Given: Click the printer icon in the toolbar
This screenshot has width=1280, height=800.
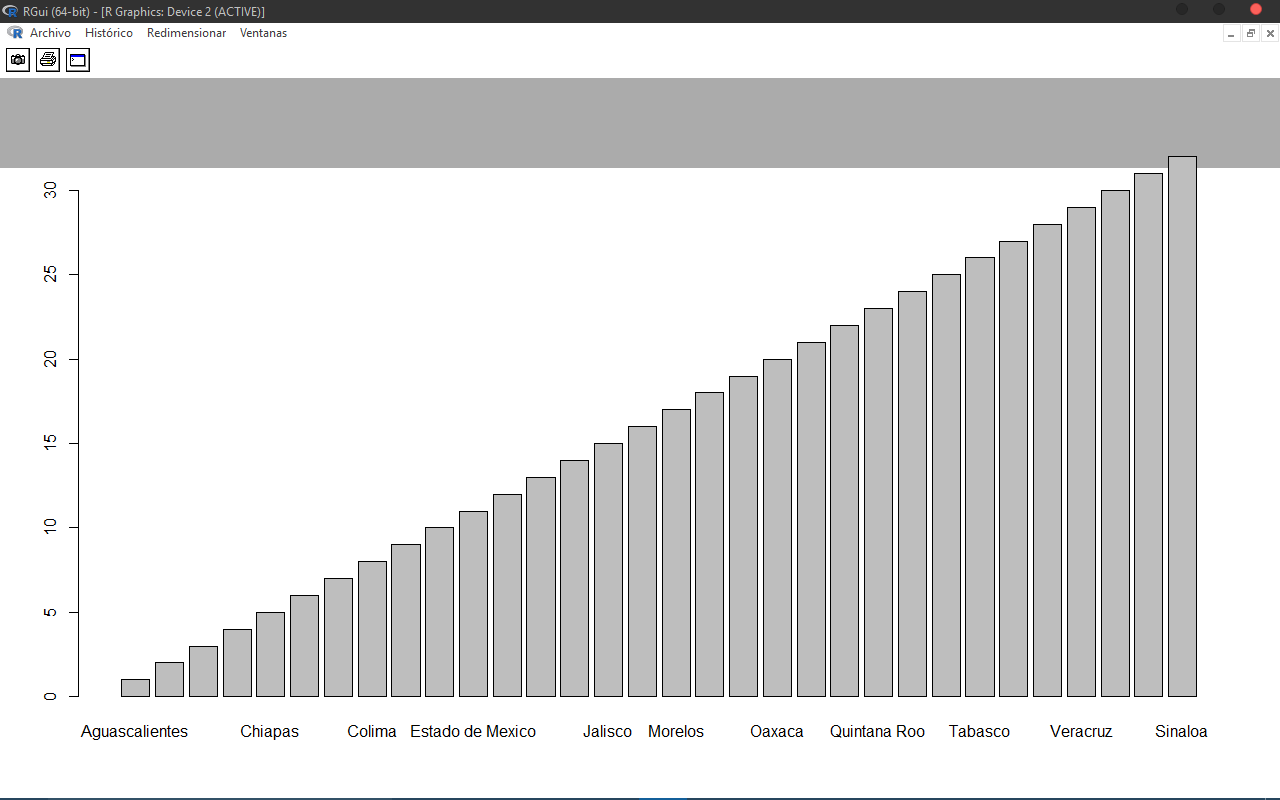Looking at the screenshot, I should click(48, 60).
